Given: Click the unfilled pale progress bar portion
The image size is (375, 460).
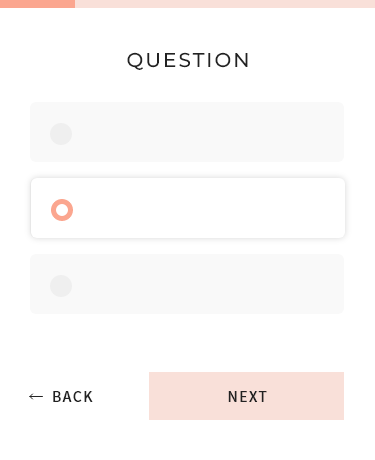Looking at the screenshot, I should pyautogui.click(x=225, y=4).
